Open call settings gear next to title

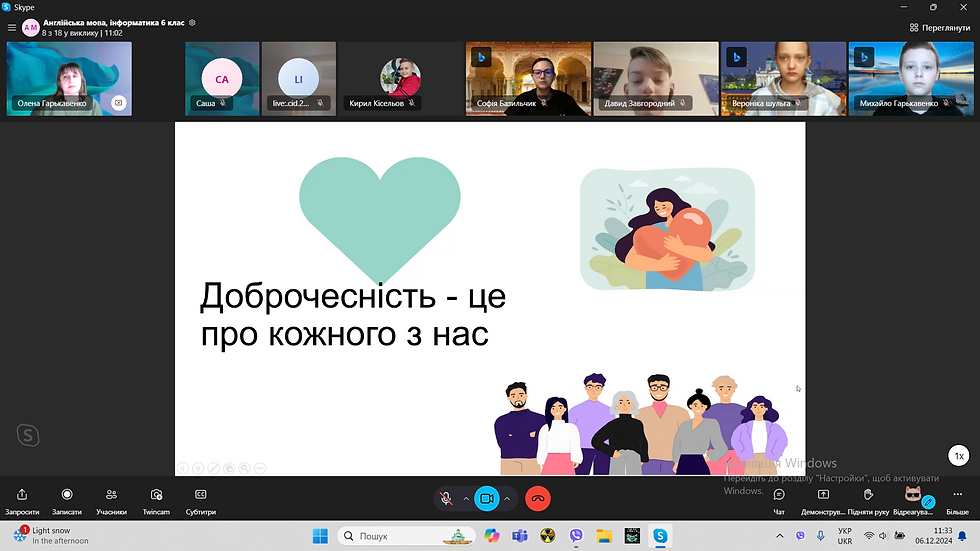[192, 22]
